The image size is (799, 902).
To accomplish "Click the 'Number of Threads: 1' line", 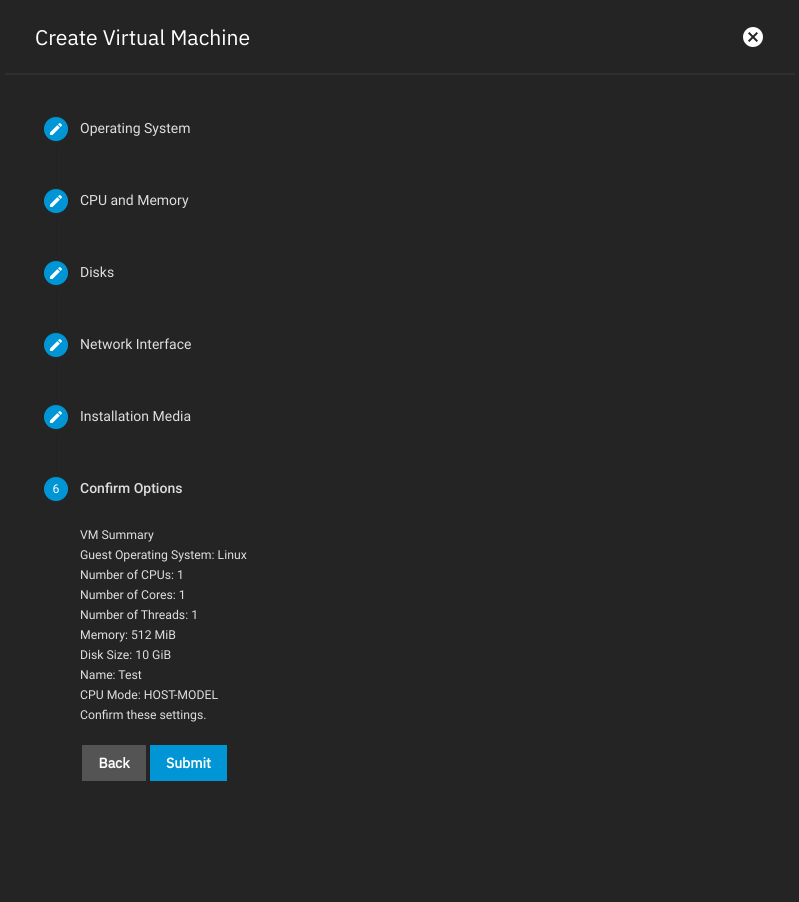I will pos(139,615).
